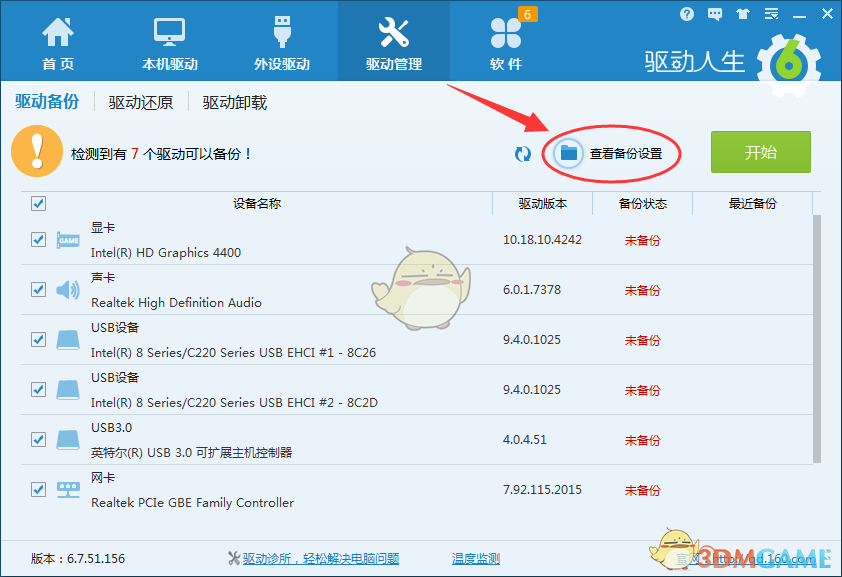Switch to 驱动卸载 sub-tab

pos(235,102)
